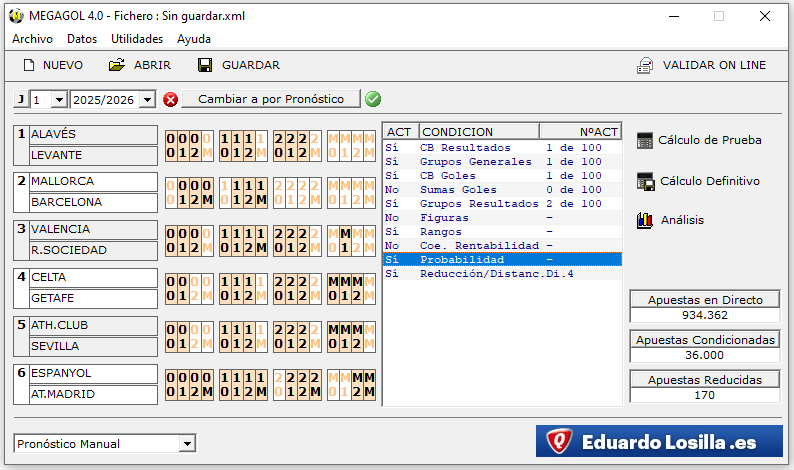Click the VALIDAR ON LINE printer icon
The height and width of the screenshot is (470, 794).
coord(645,65)
